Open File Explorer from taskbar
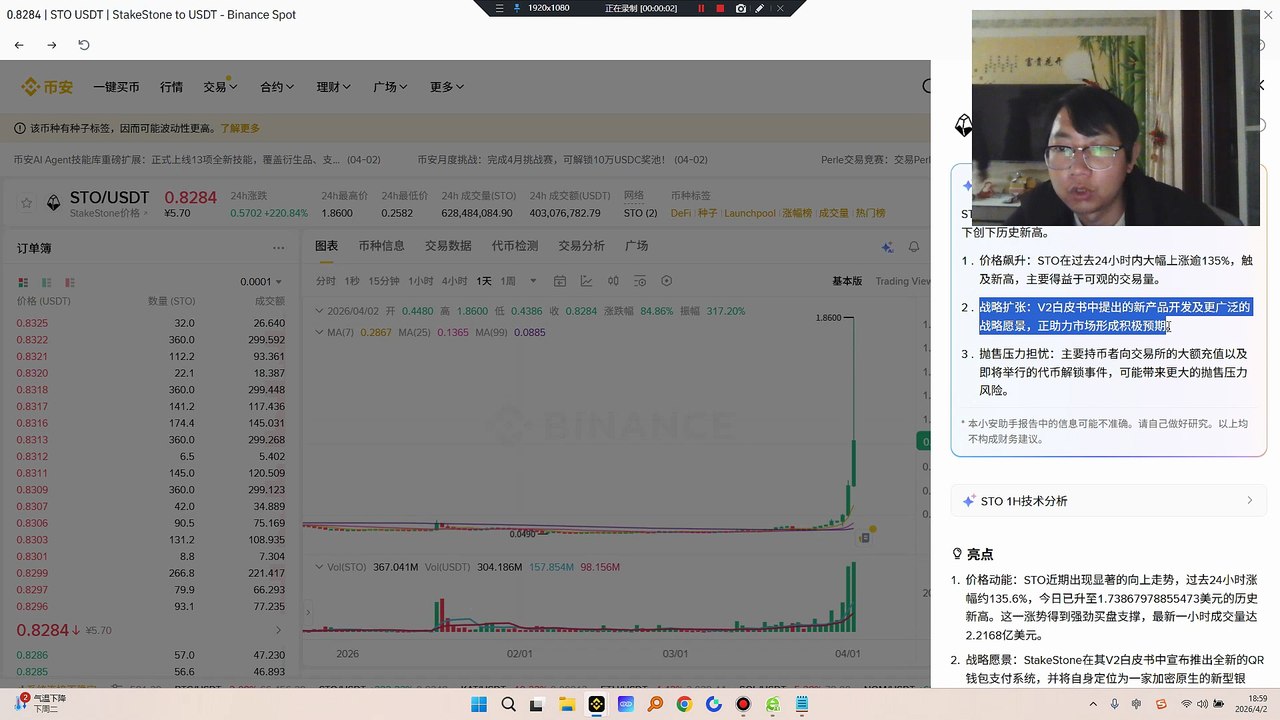Image resolution: width=1280 pixels, height=720 pixels. [567, 704]
